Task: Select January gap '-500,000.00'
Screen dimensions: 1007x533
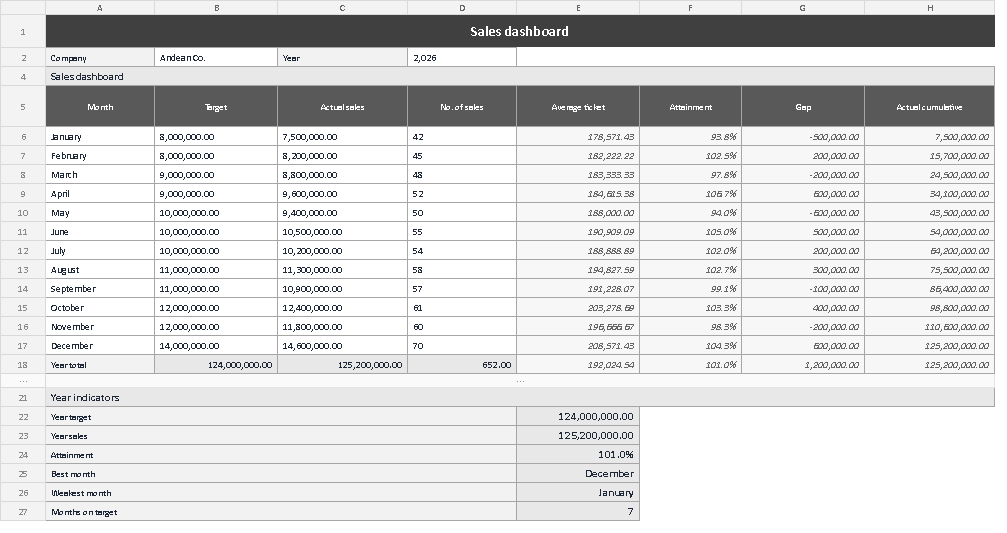Action: (x=803, y=137)
